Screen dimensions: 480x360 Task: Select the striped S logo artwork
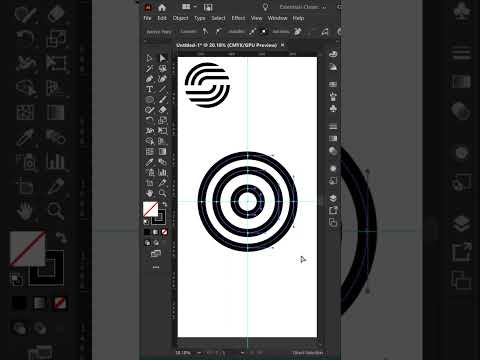(207, 85)
